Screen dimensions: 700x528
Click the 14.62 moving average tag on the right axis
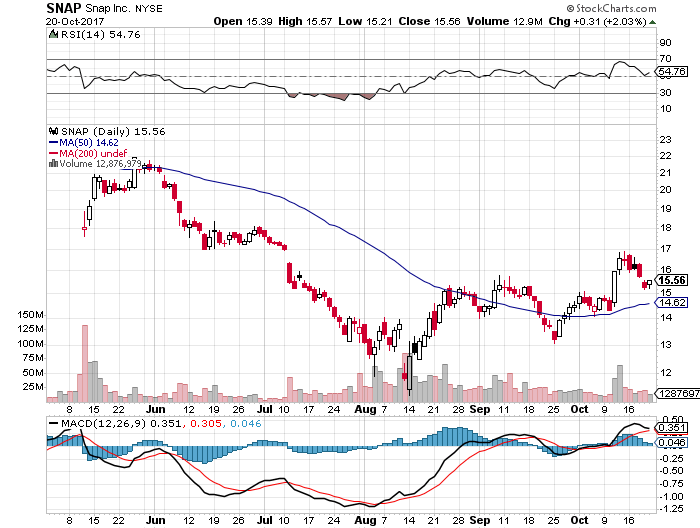pos(668,302)
